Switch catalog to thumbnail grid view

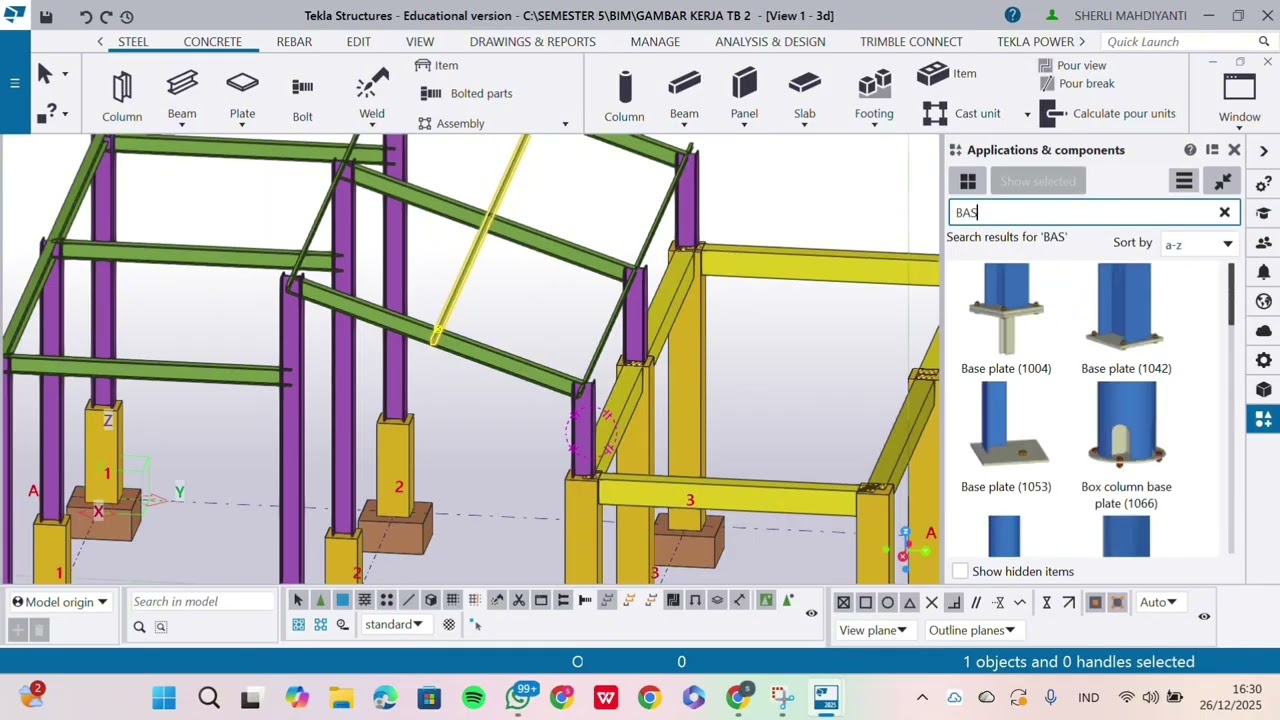coord(968,181)
